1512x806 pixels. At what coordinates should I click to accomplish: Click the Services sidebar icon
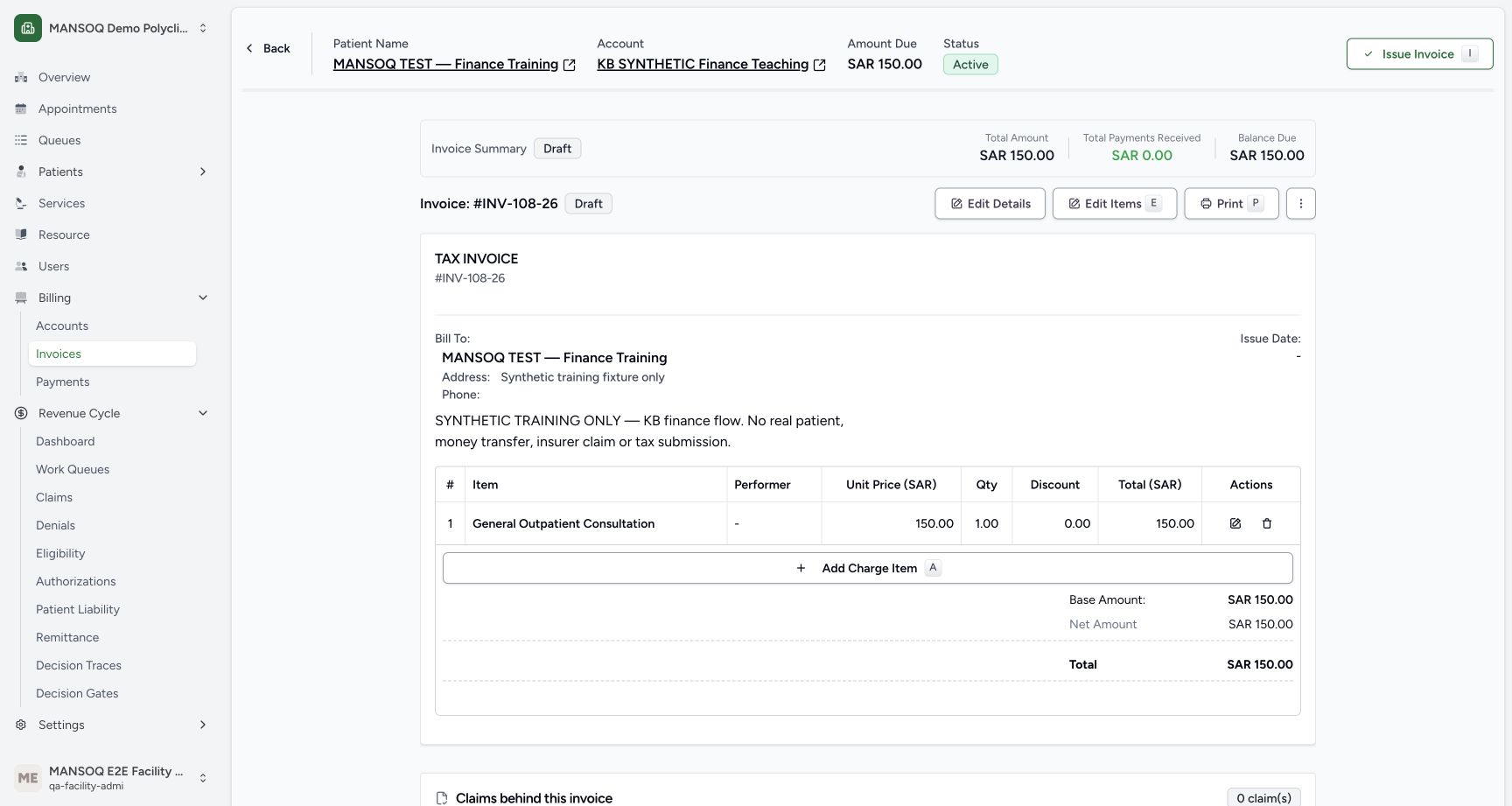pyautogui.click(x=21, y=203)
